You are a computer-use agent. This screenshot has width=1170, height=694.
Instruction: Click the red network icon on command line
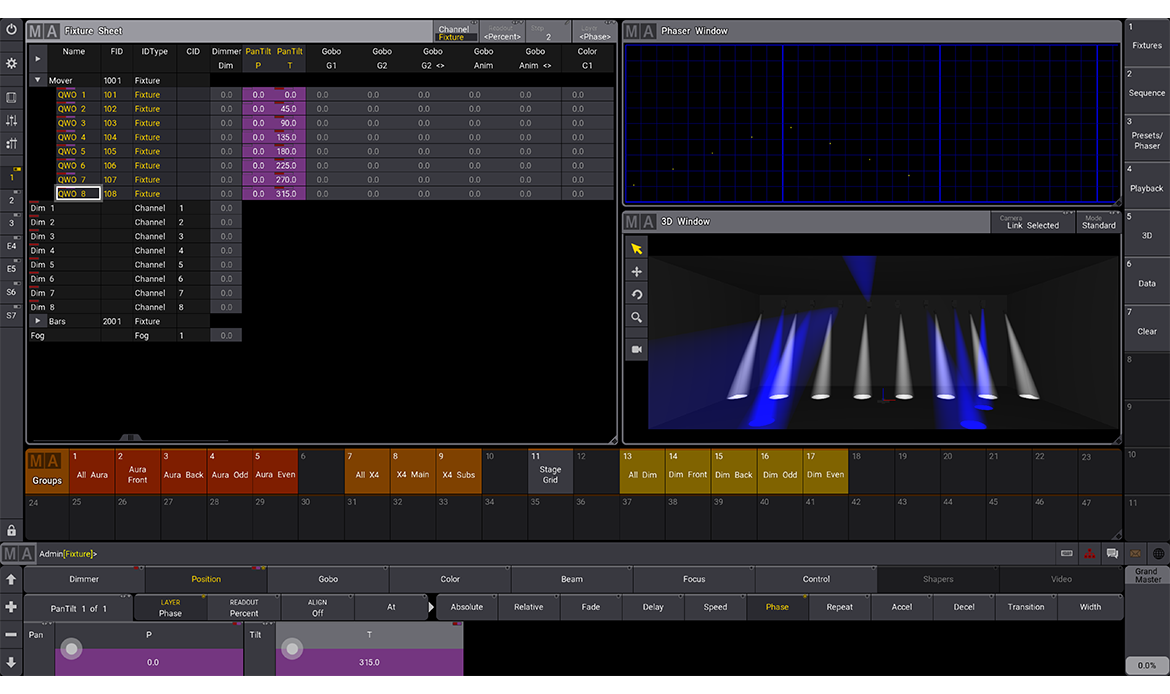coord(1089,554)
